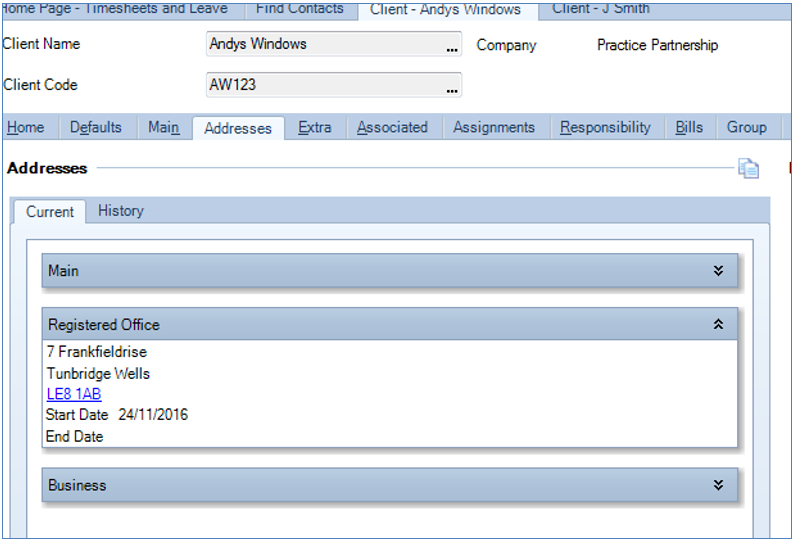
Task: Select the Addresses tab
Action: (238, 128)
